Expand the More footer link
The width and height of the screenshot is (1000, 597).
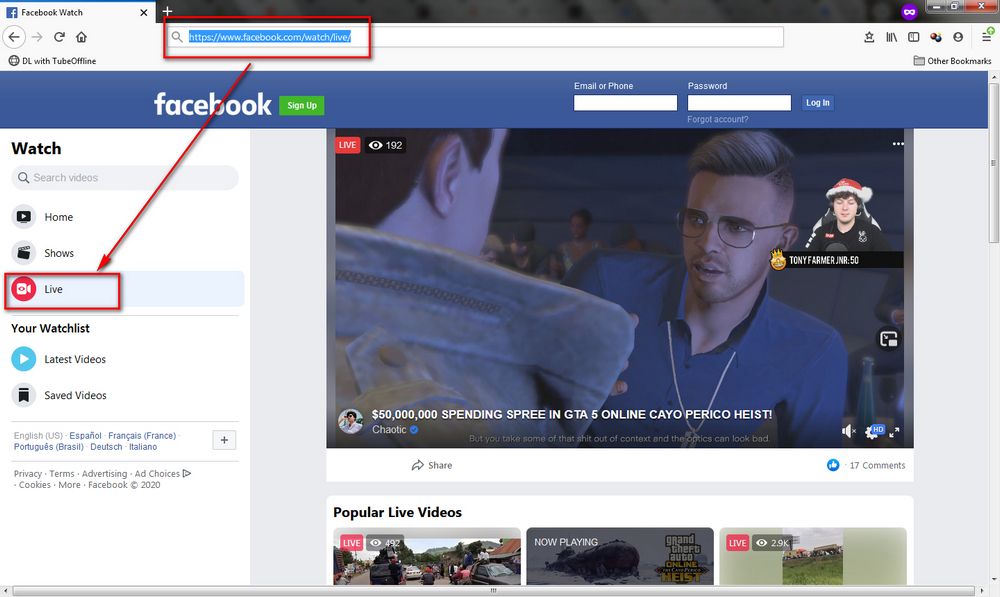[x=70, y=485]
